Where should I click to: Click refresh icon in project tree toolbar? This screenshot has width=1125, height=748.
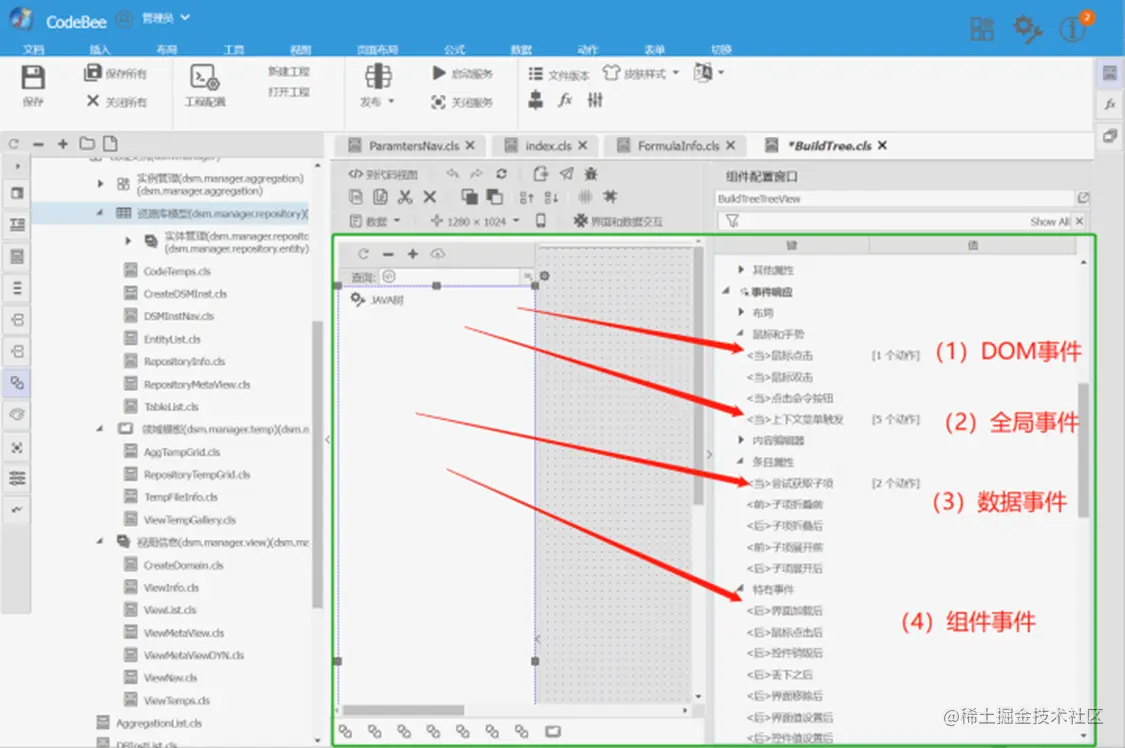14,144
